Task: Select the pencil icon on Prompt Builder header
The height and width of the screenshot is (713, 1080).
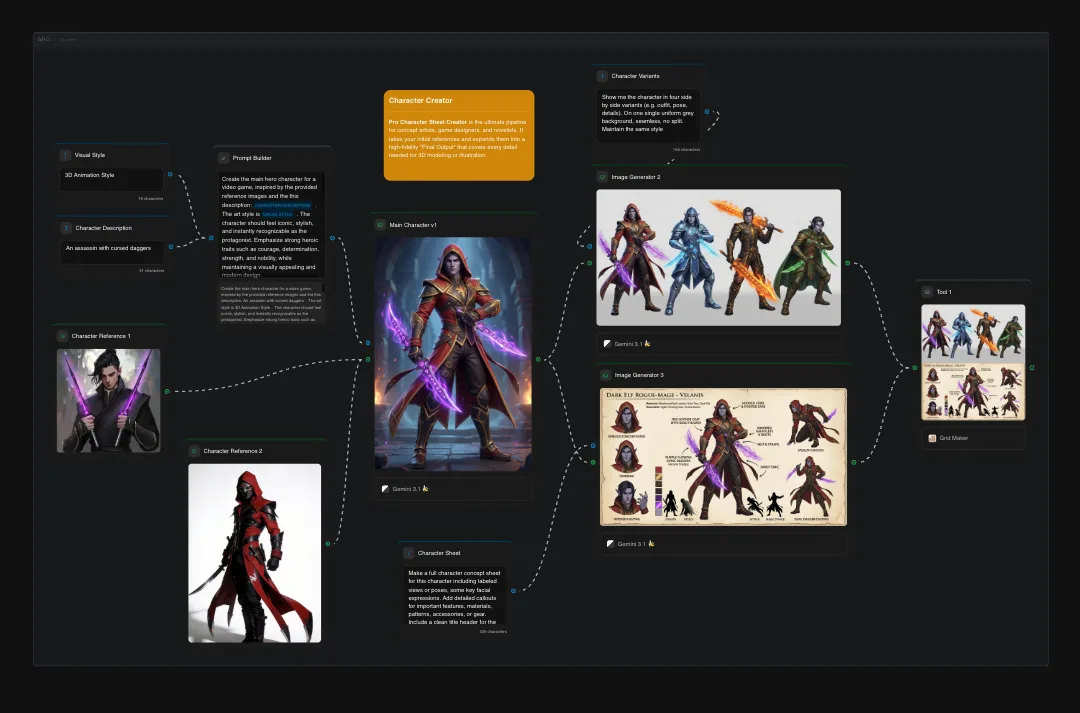Action: [x=222, y=157]
